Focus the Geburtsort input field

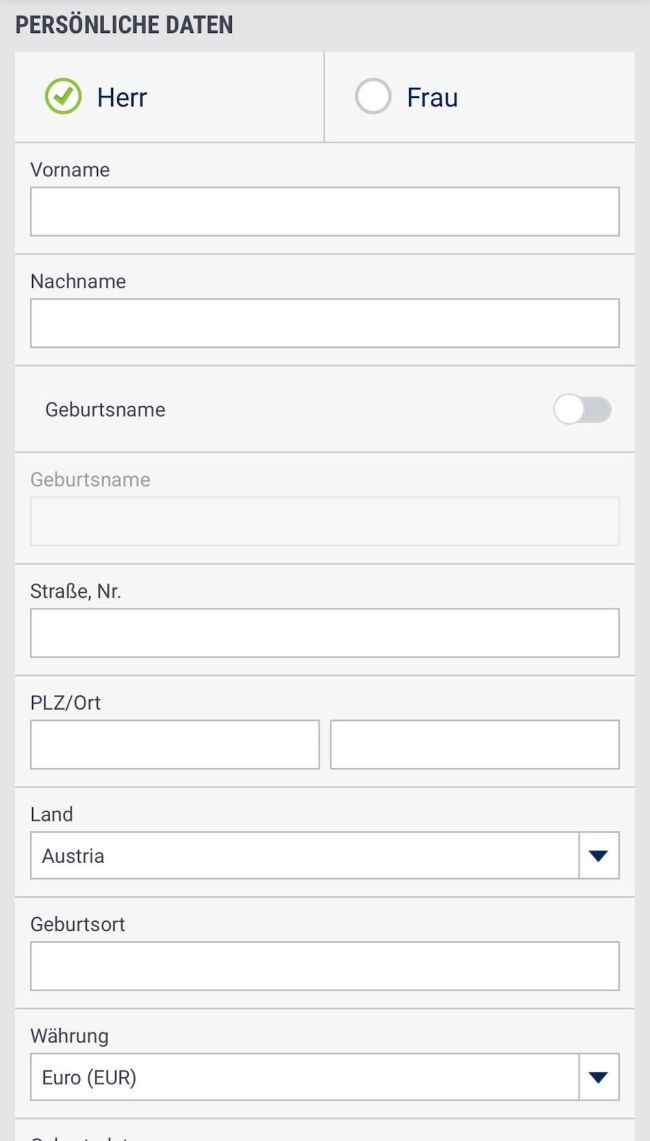click(325, 966)
